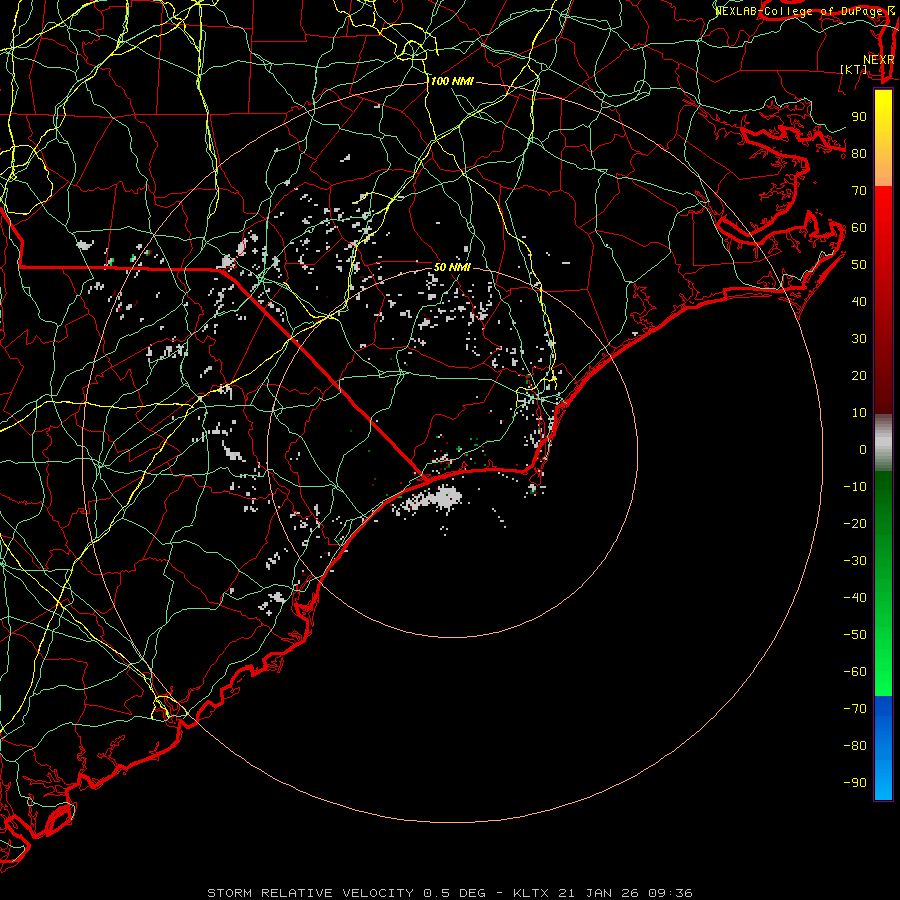
Task: Click the -50 value on velocity scale
Action: point(855,635)
